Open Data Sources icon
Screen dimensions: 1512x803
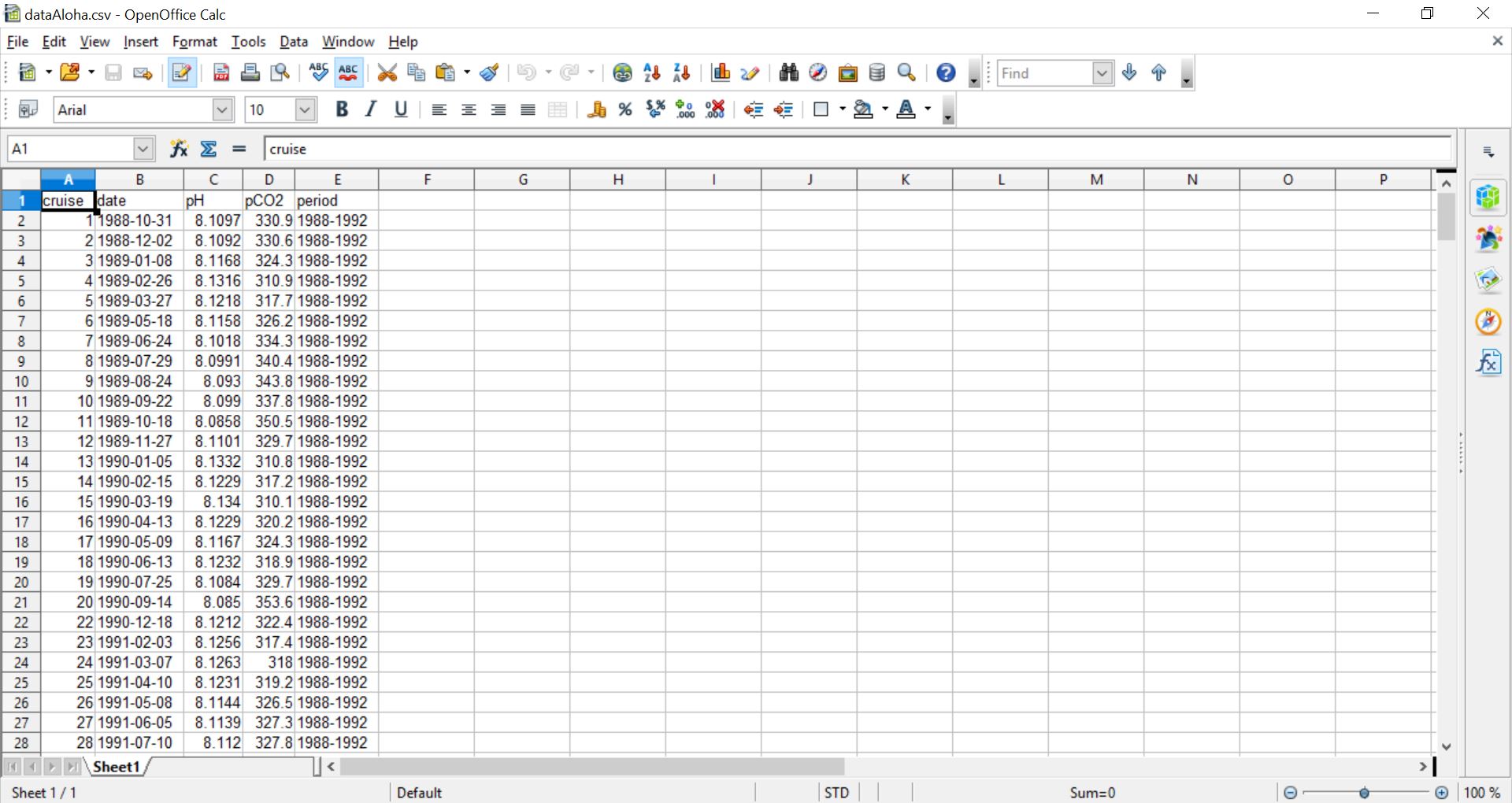point(877,72)
